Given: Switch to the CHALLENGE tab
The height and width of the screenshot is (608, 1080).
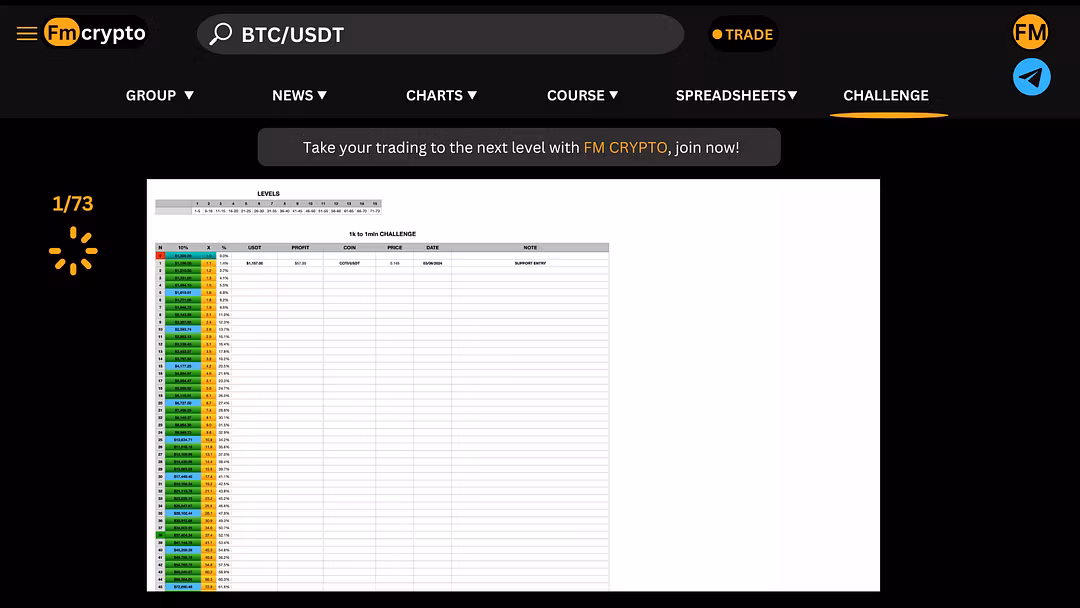Looking at the screenshot, I should (886, 95).
